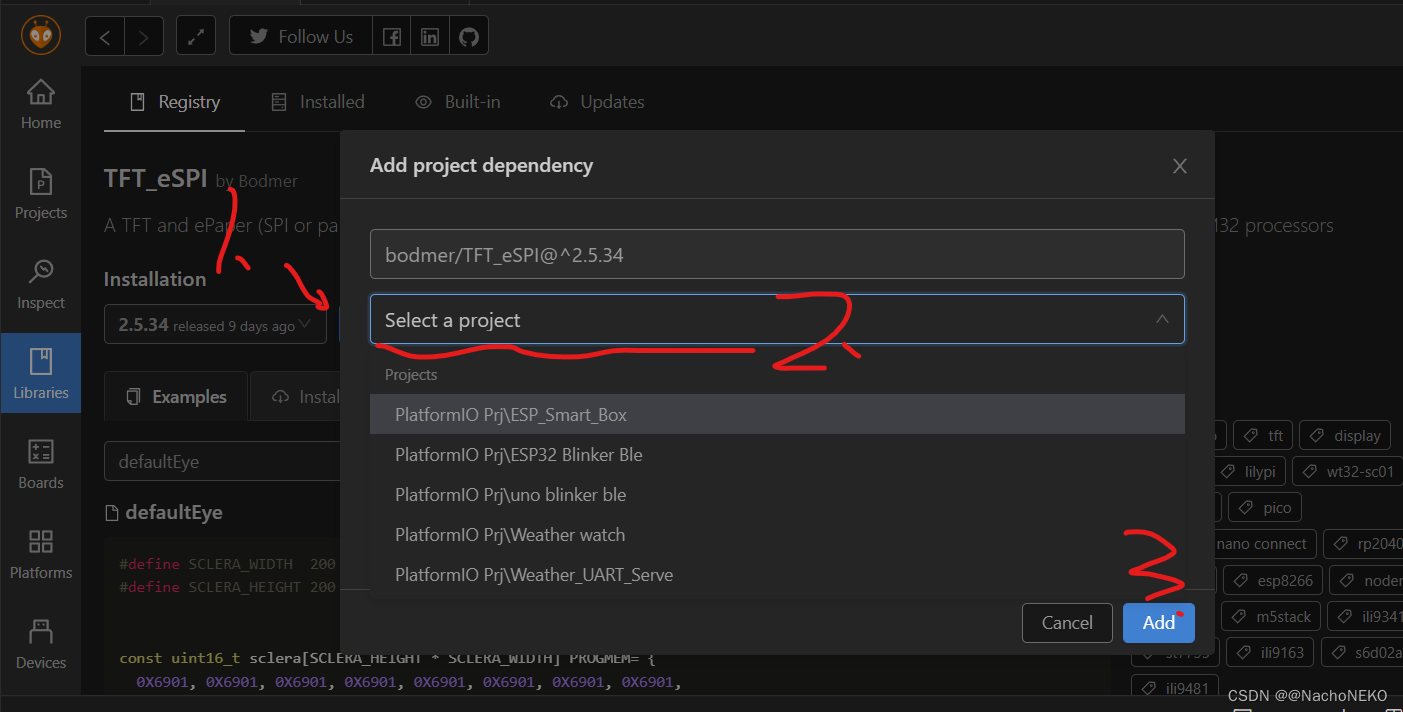Click the s6d02a tag
This screenshot has width=1403, height=712.
pos(1364,653)
